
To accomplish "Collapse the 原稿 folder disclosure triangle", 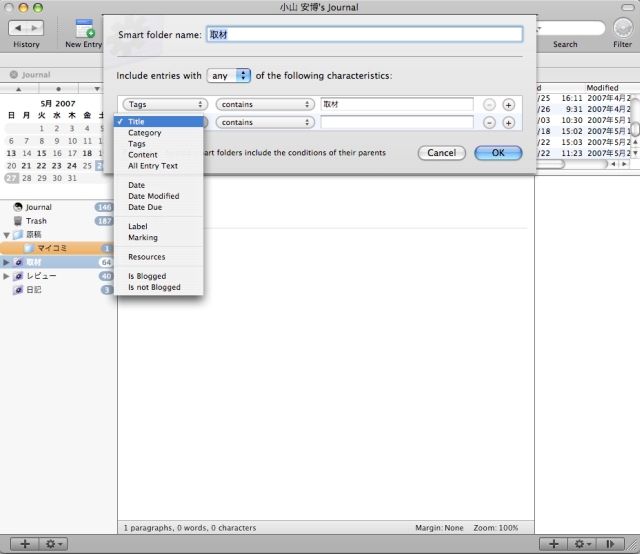I will [7, 235].
